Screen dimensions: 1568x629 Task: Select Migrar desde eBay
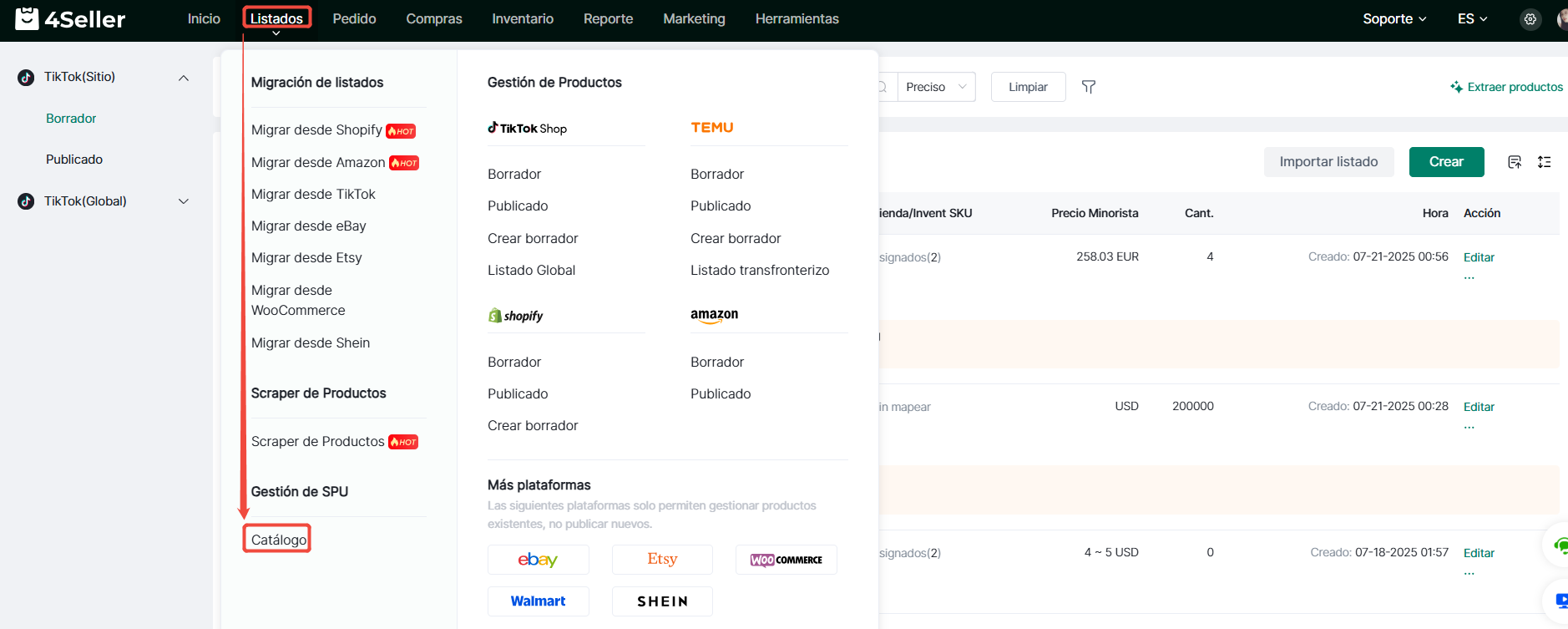pyautogui.click(x=308, y=226)
